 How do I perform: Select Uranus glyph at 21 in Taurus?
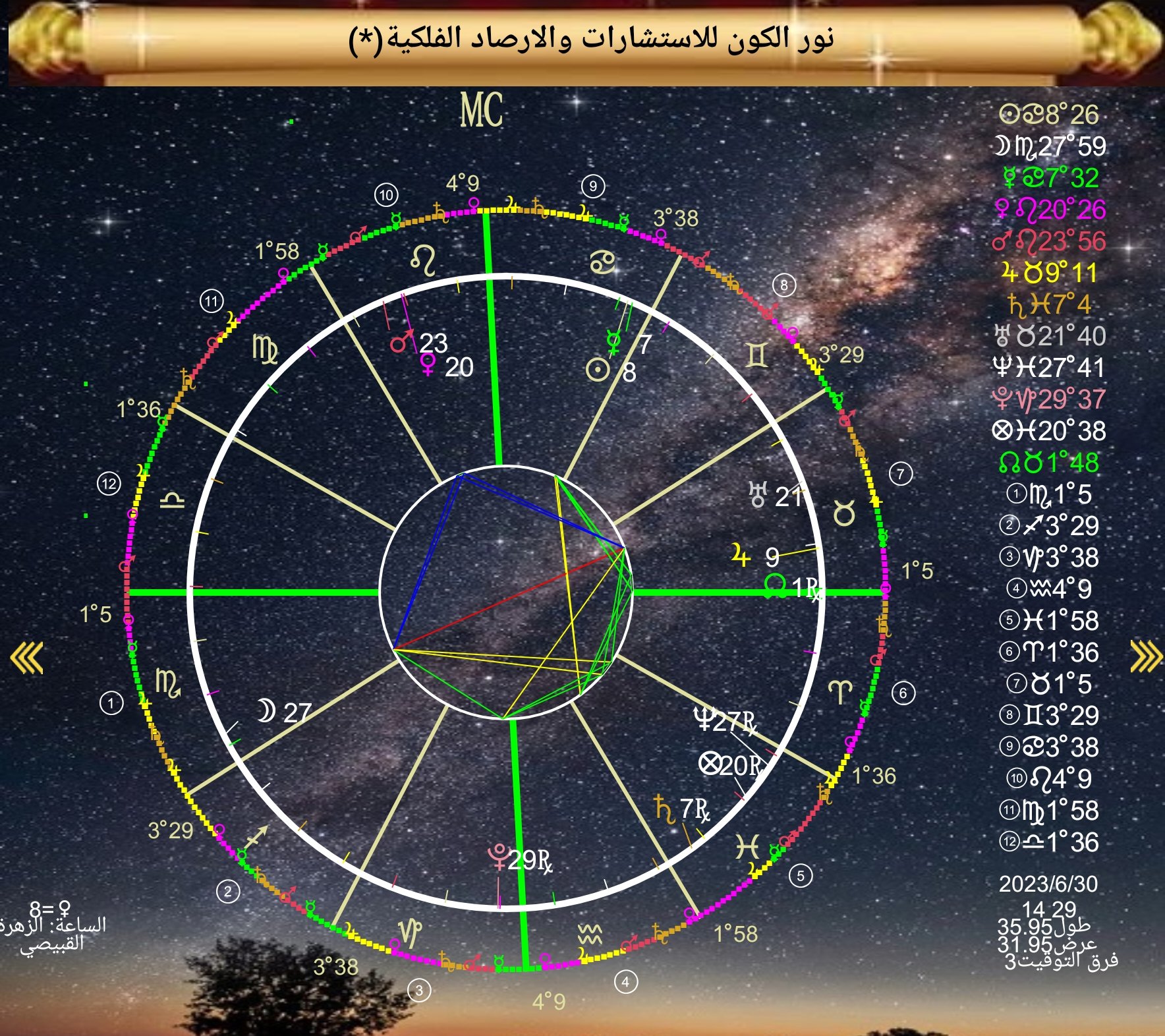(758, 494)
